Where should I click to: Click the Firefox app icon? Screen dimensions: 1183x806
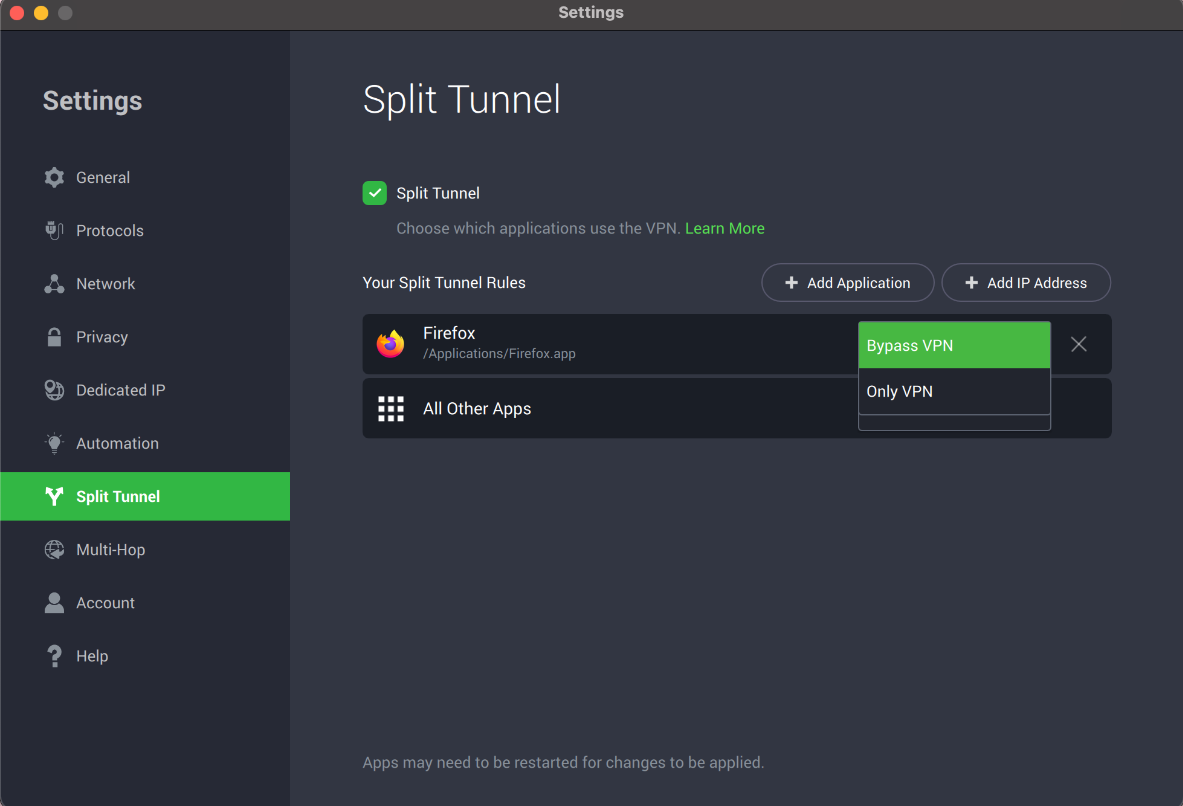390,344
